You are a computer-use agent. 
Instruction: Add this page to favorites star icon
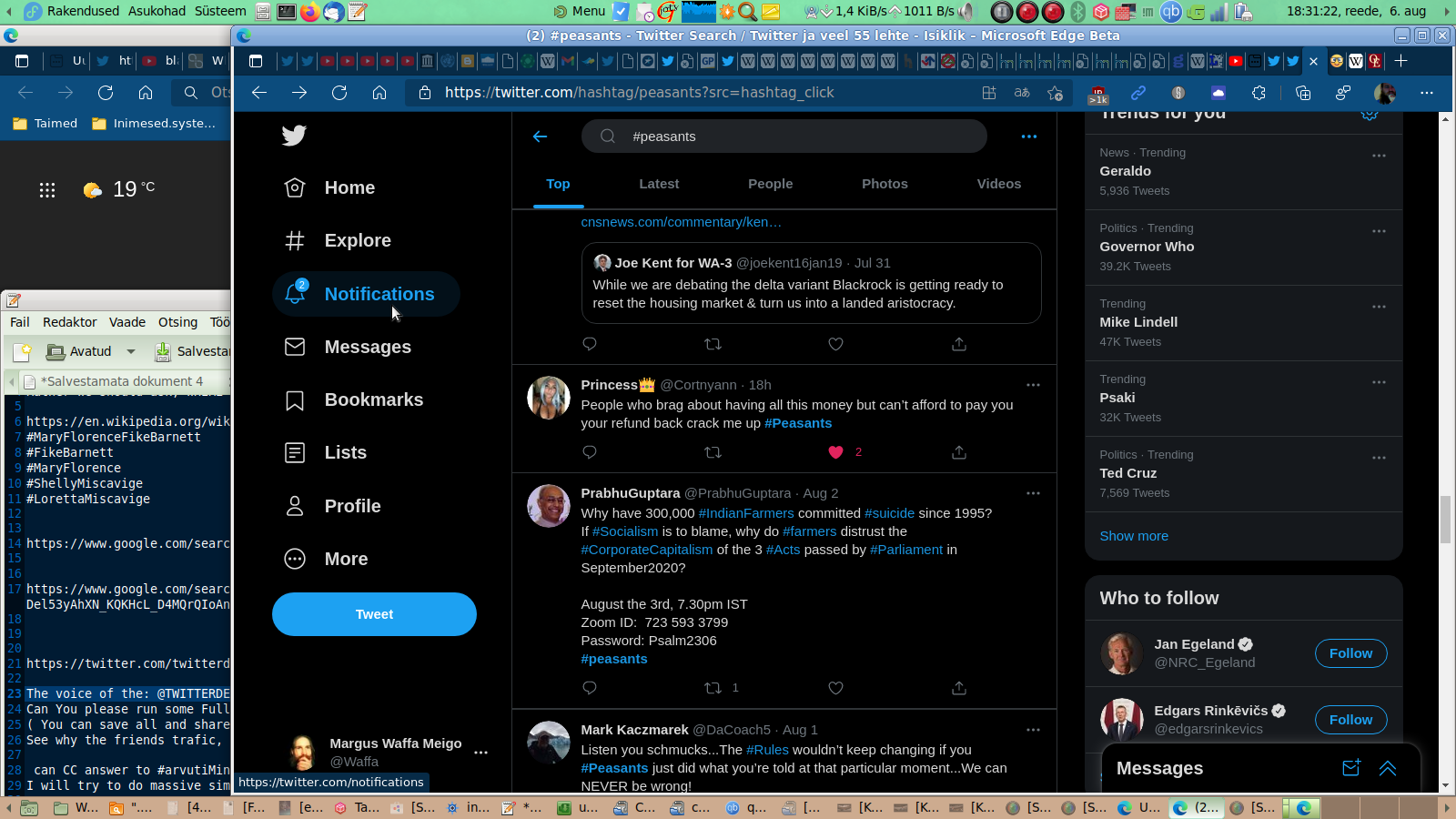pyautogui.click(x=1055, y=93)
